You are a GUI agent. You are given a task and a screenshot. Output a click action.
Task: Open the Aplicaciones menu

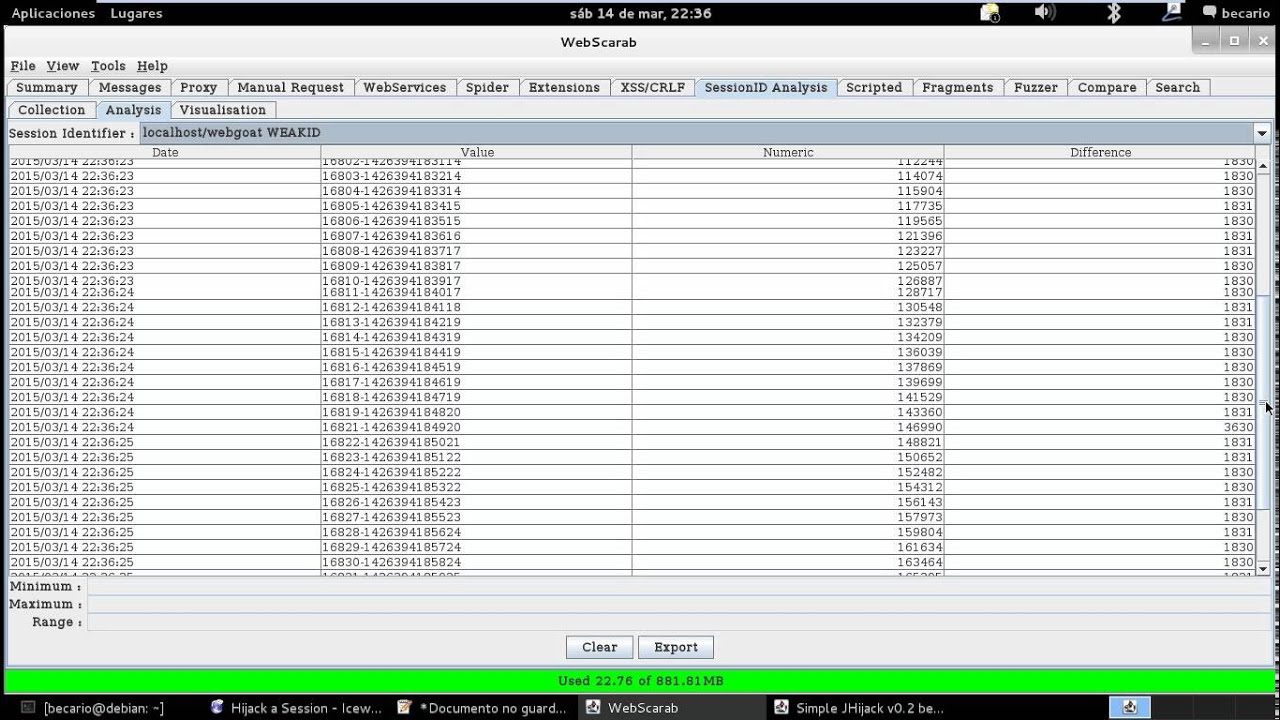pyautogui.click(x=53, y=13)
